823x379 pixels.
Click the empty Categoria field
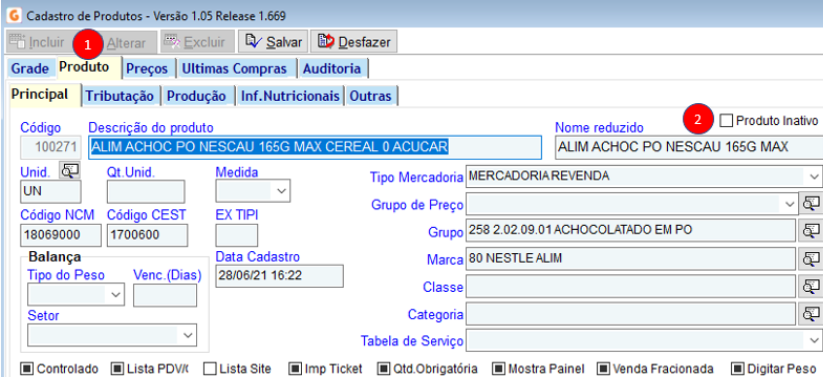[x=630, y=314]
